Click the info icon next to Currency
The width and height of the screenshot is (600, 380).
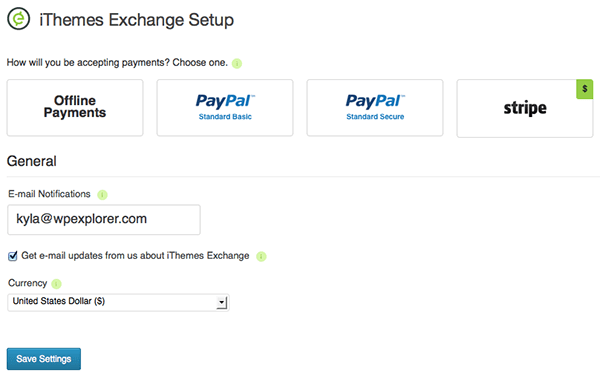point(56,284)
